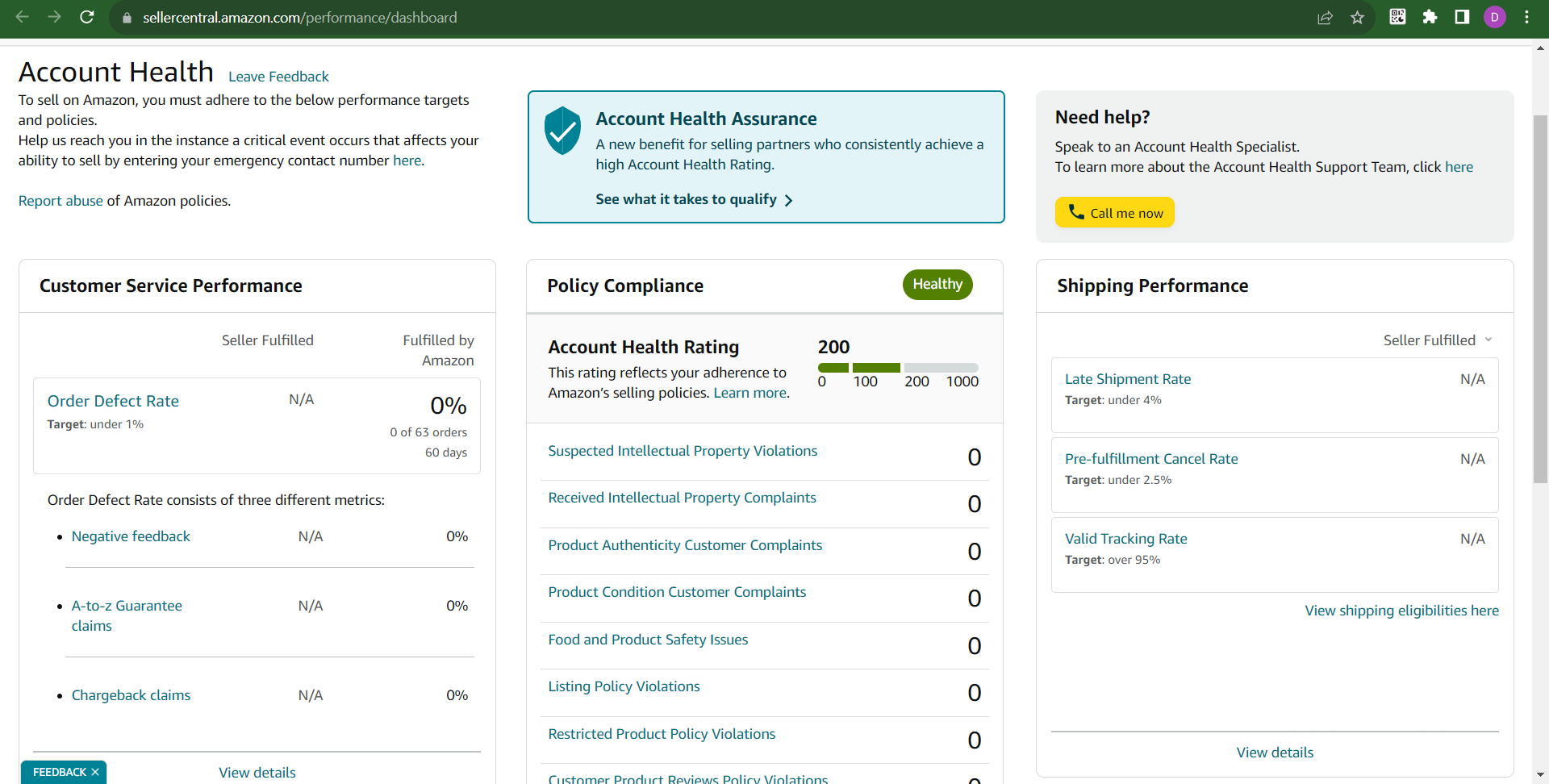Share this page from the address bar

point(1325,18)
